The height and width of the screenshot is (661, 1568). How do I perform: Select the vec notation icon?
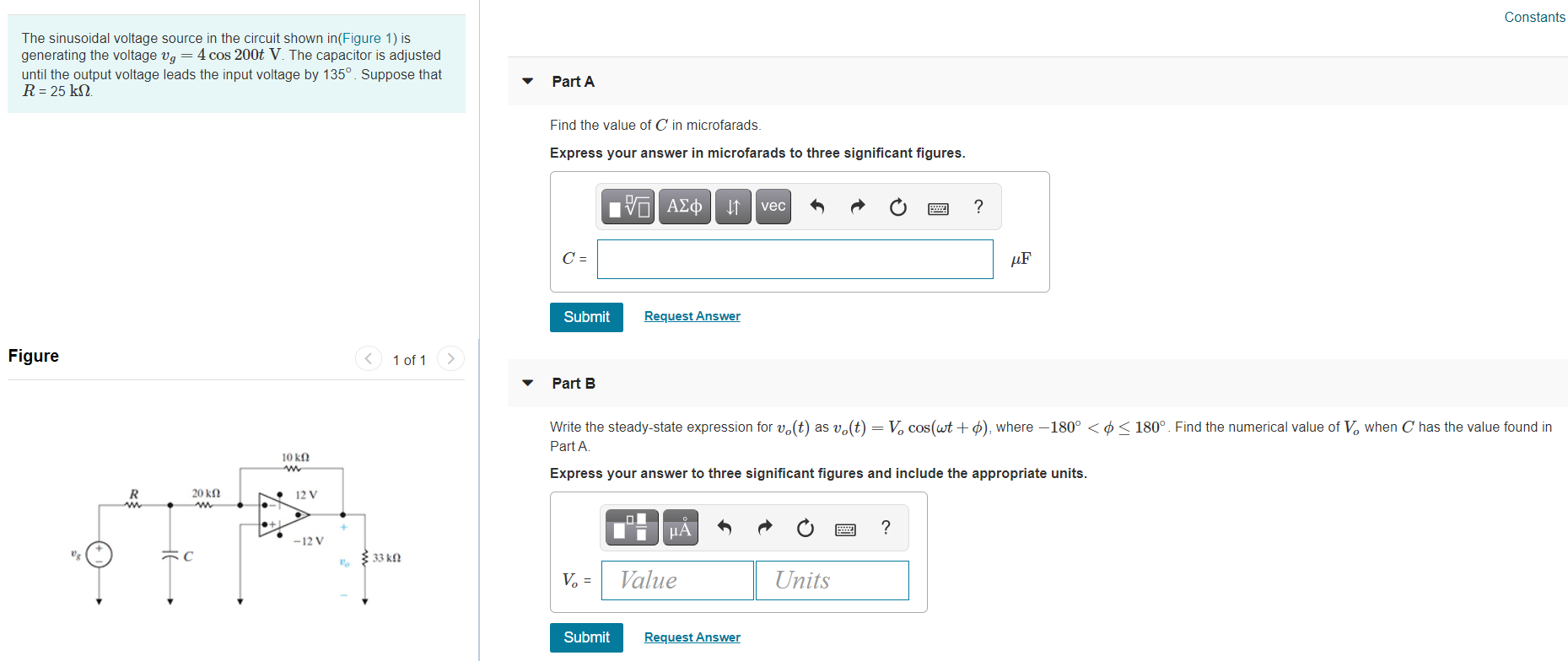click(773, 206)
